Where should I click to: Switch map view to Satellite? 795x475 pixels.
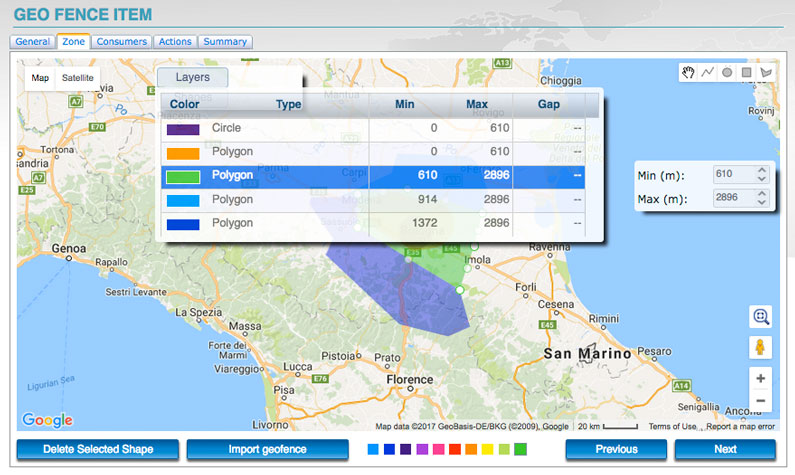[x=78, y=78]
